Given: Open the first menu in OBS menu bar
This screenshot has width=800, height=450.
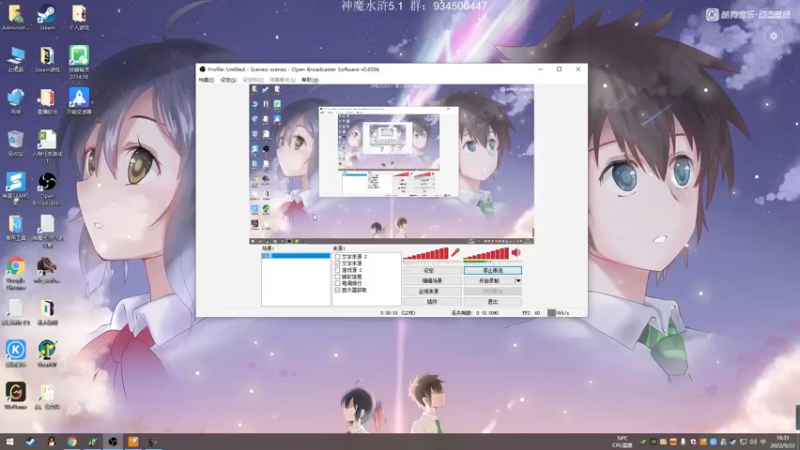Looking at the screenshot, I should 206,80.
